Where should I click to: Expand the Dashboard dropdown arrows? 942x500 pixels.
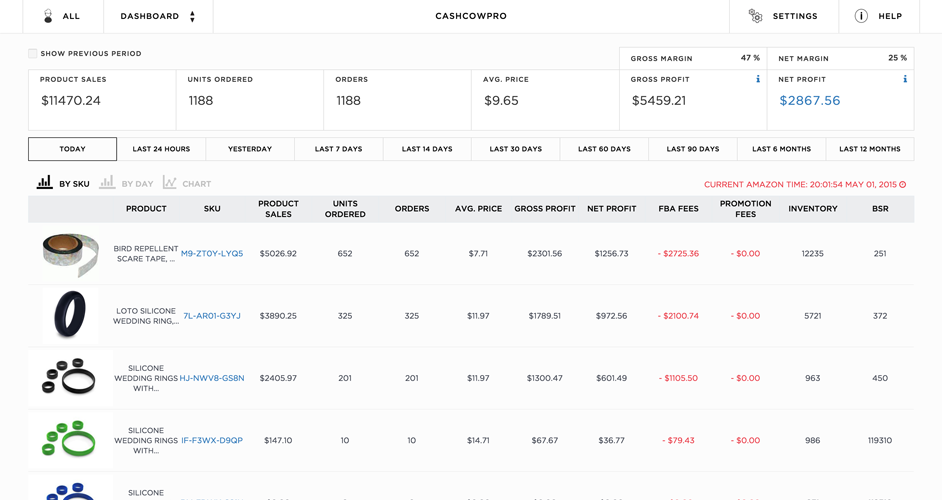tap(192, 16)
